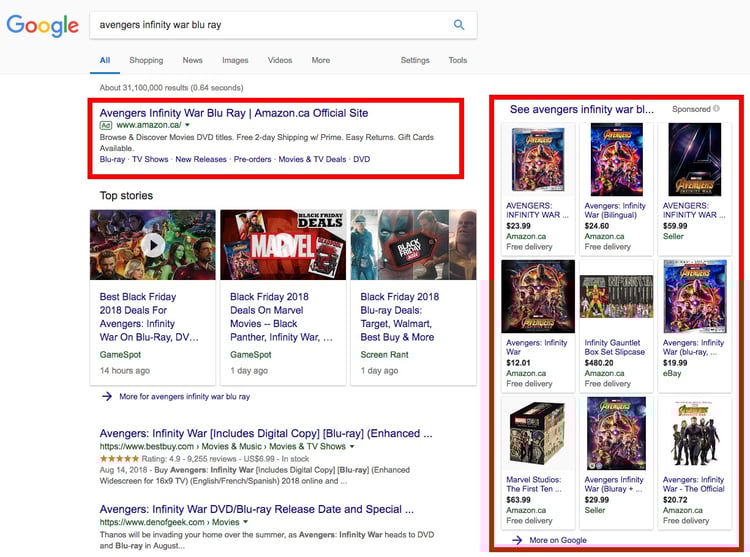Open the More search category menu
The height and width of the screenshot is (557, 750).
tap(320, 60)
